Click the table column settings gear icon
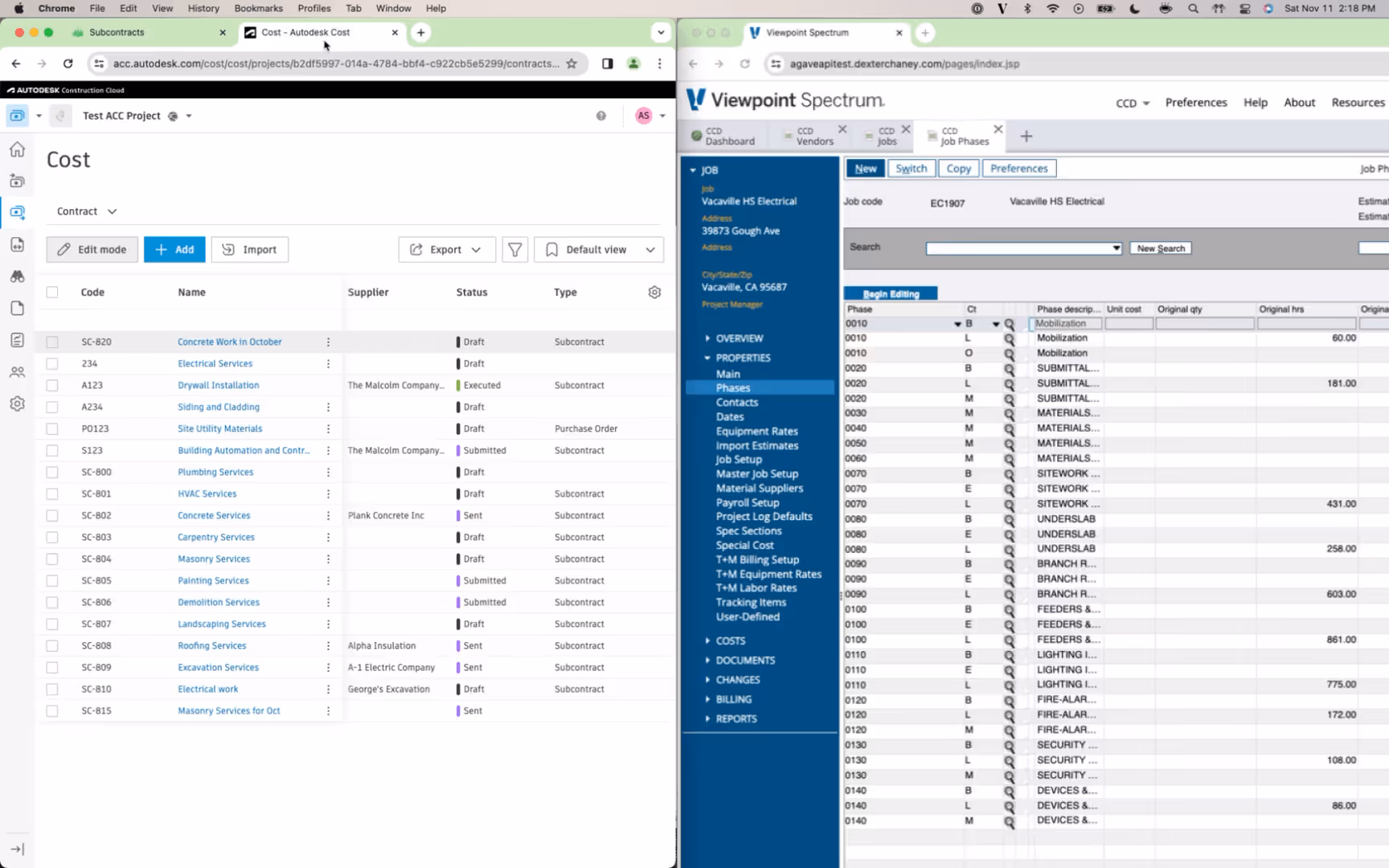 [x=654, y=293]
